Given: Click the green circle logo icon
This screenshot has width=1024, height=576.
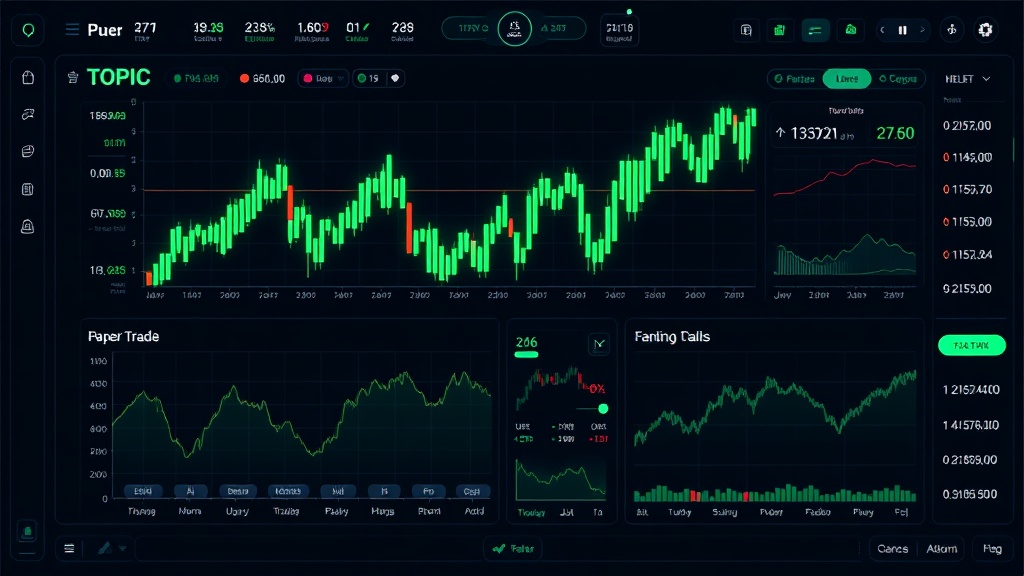Looking at the screenshot, I should [28, 30].
